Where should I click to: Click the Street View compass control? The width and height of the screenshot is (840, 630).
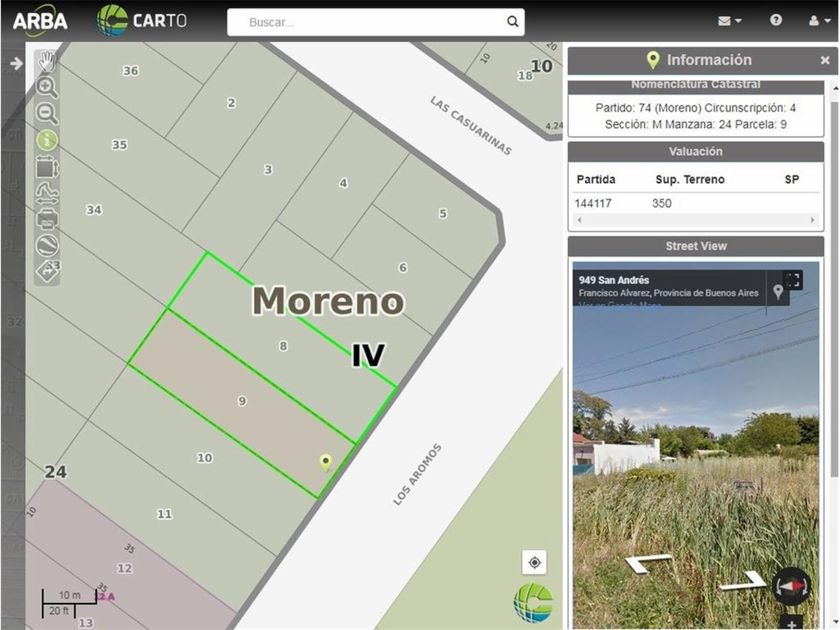pyautogui.click(x=791, y=586)
